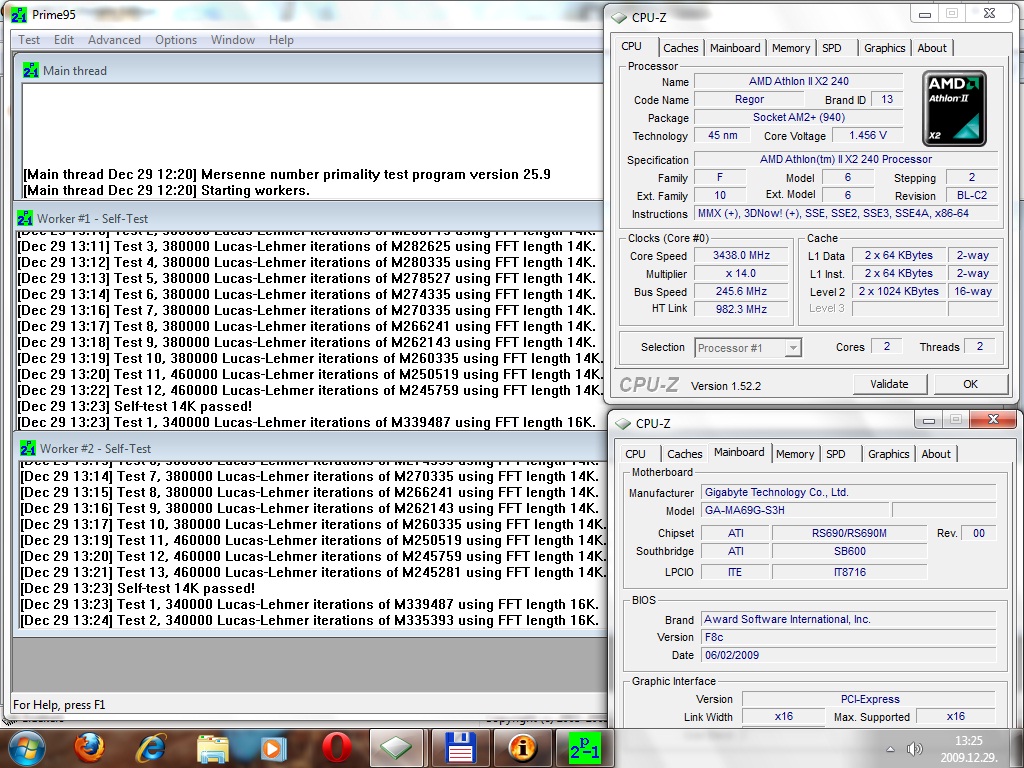Open the Edit menu in Prime95

point(64,40)
